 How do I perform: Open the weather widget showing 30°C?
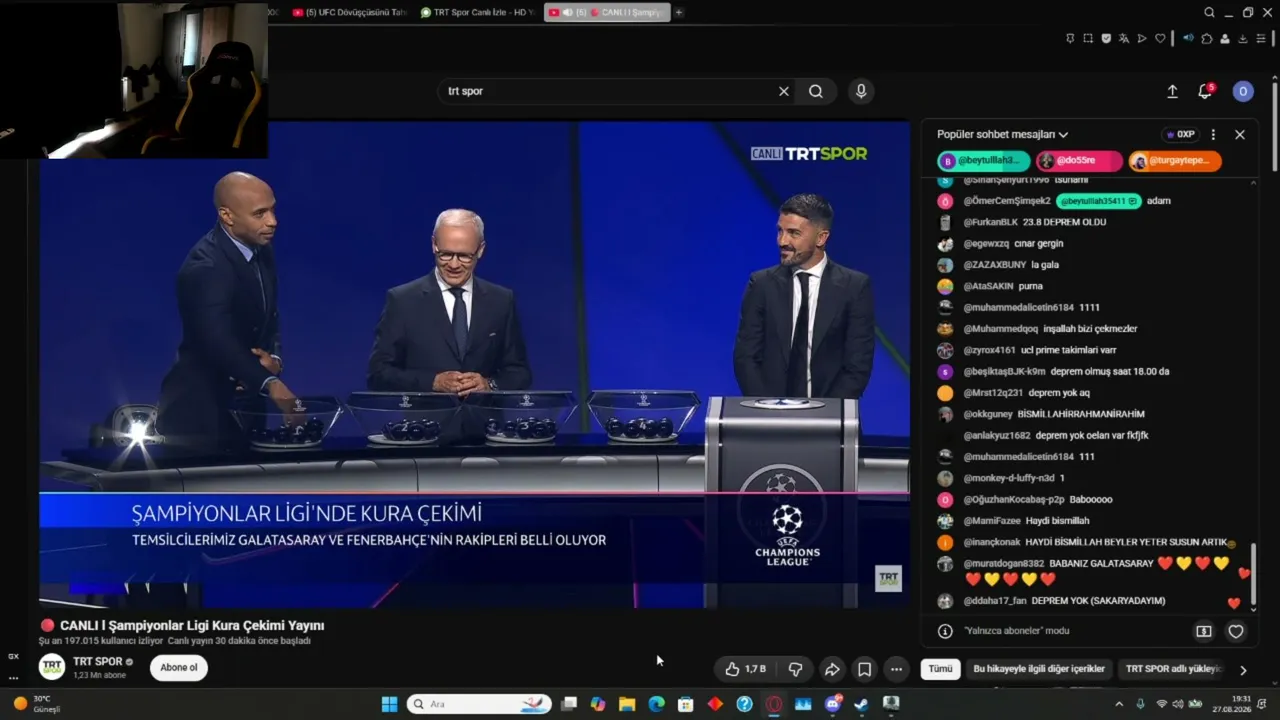(36, 704)
